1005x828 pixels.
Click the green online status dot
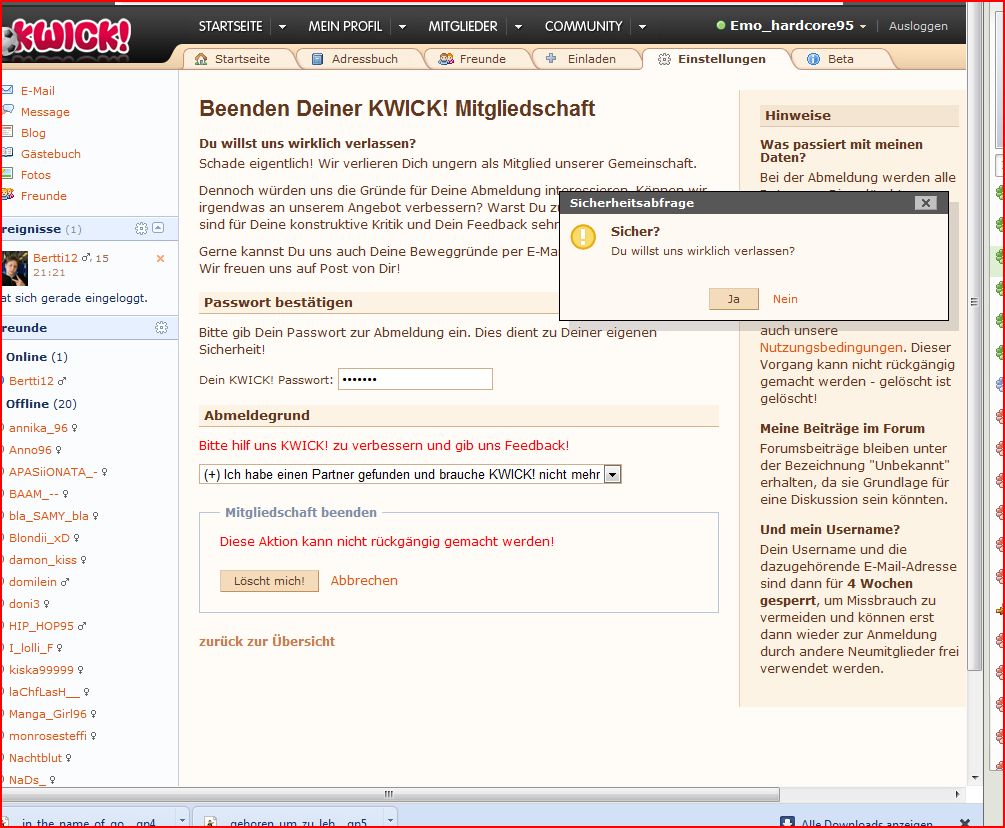tap(720, 26)
